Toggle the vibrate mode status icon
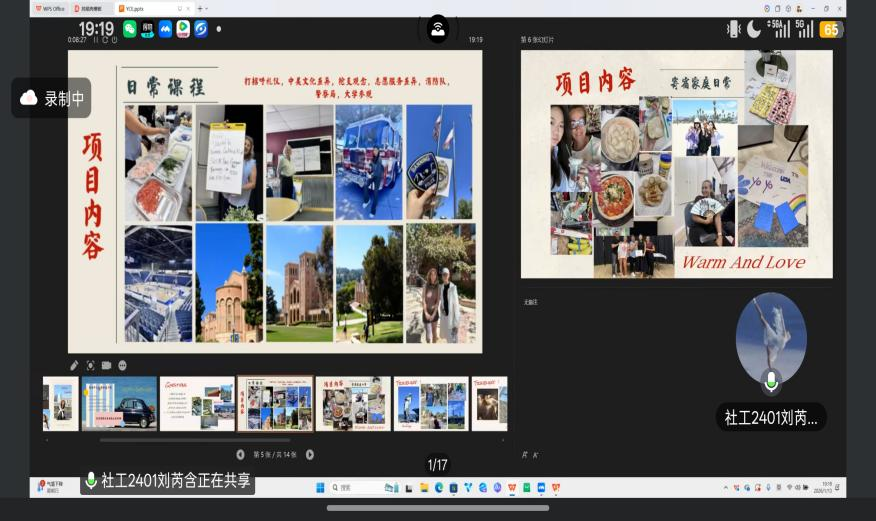Image resolution: width=876 pixels, height=521 pixels. [733, 29]
